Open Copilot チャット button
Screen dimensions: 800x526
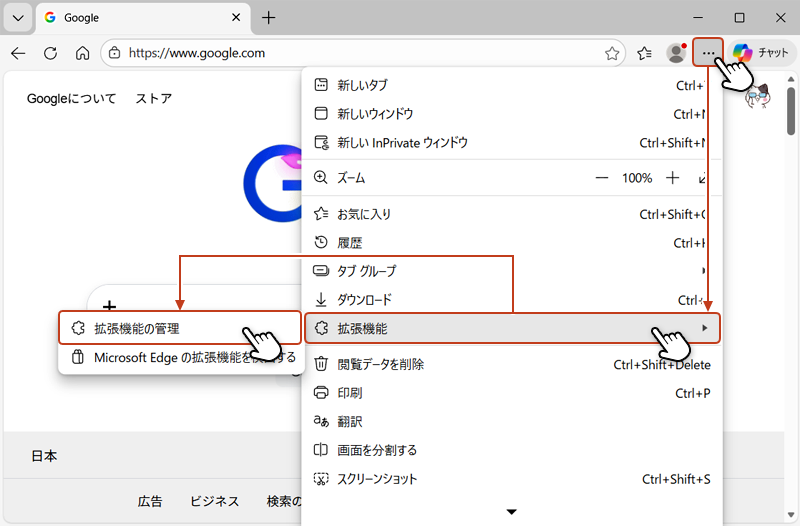click(761, 53)
